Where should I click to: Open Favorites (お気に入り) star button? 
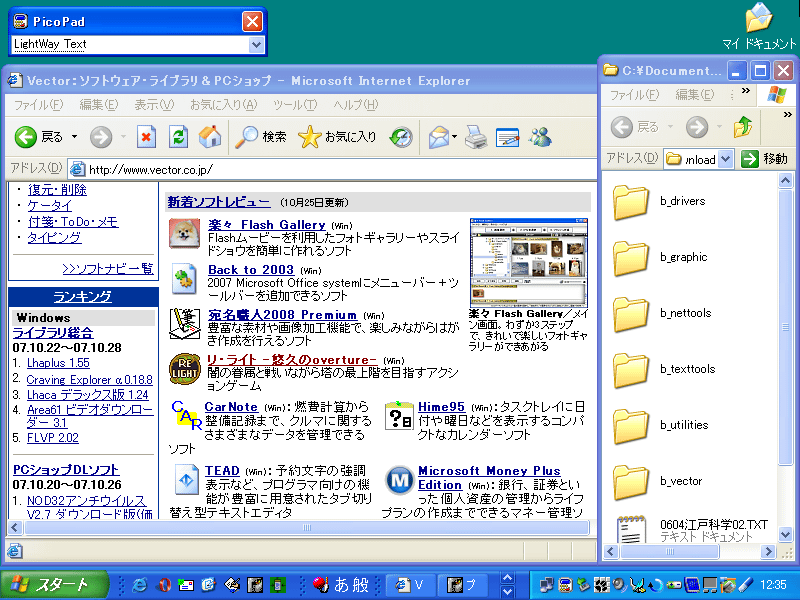337,137
